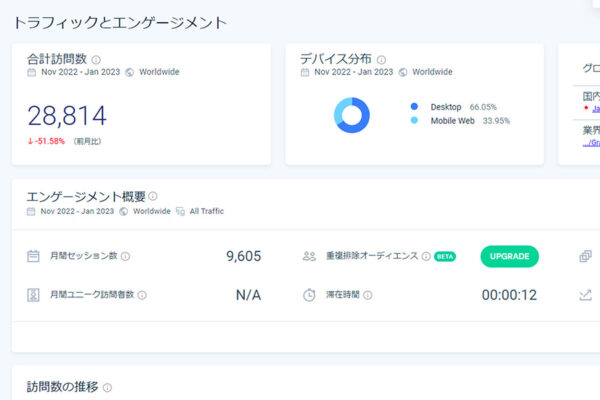Screen dimensions: 600x400
Task: Click calendar icon under エンゲージメント概要 heading
Action: (31, 211)
